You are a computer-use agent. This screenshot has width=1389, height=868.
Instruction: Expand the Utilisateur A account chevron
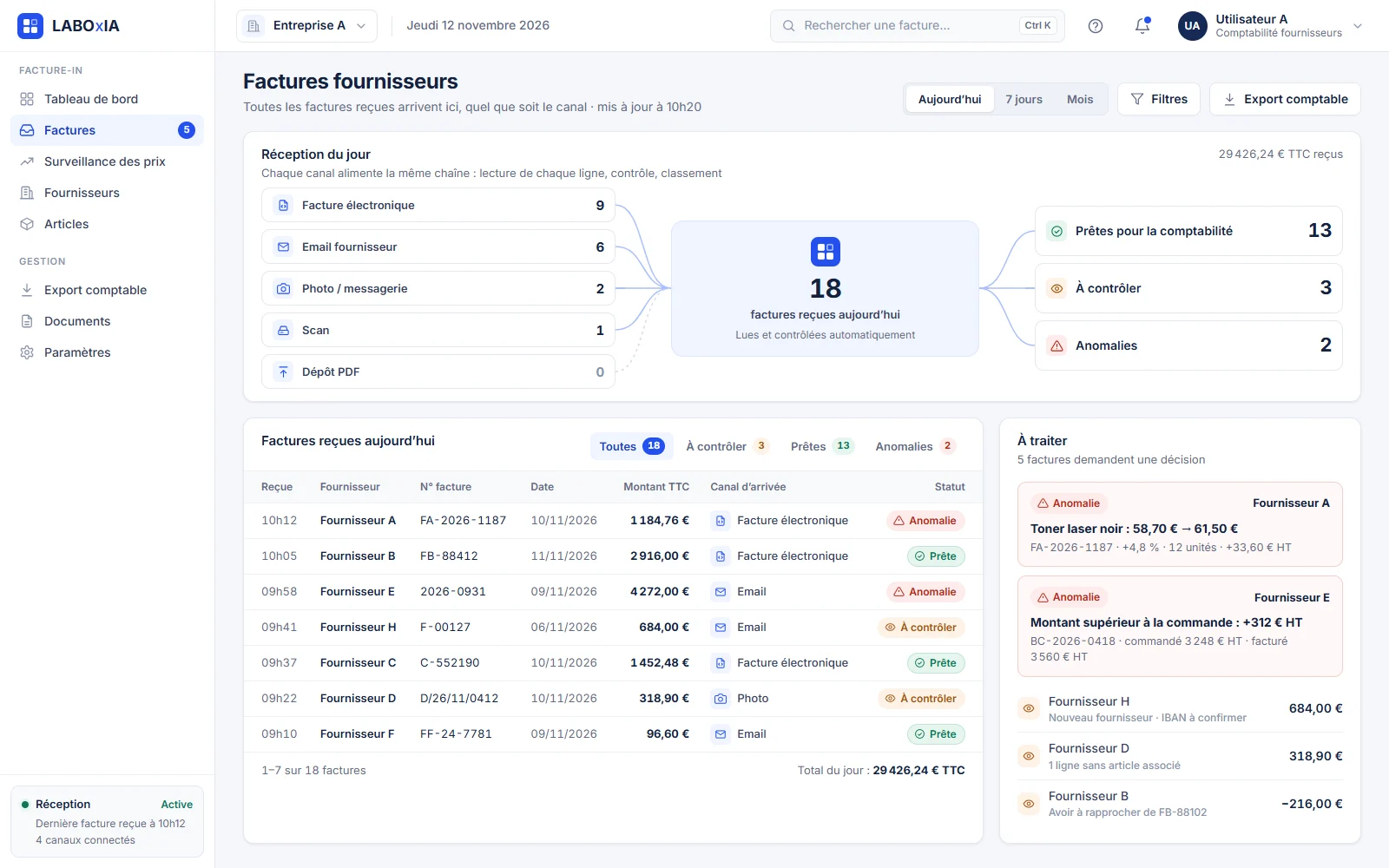click(x=1358, y=26)
